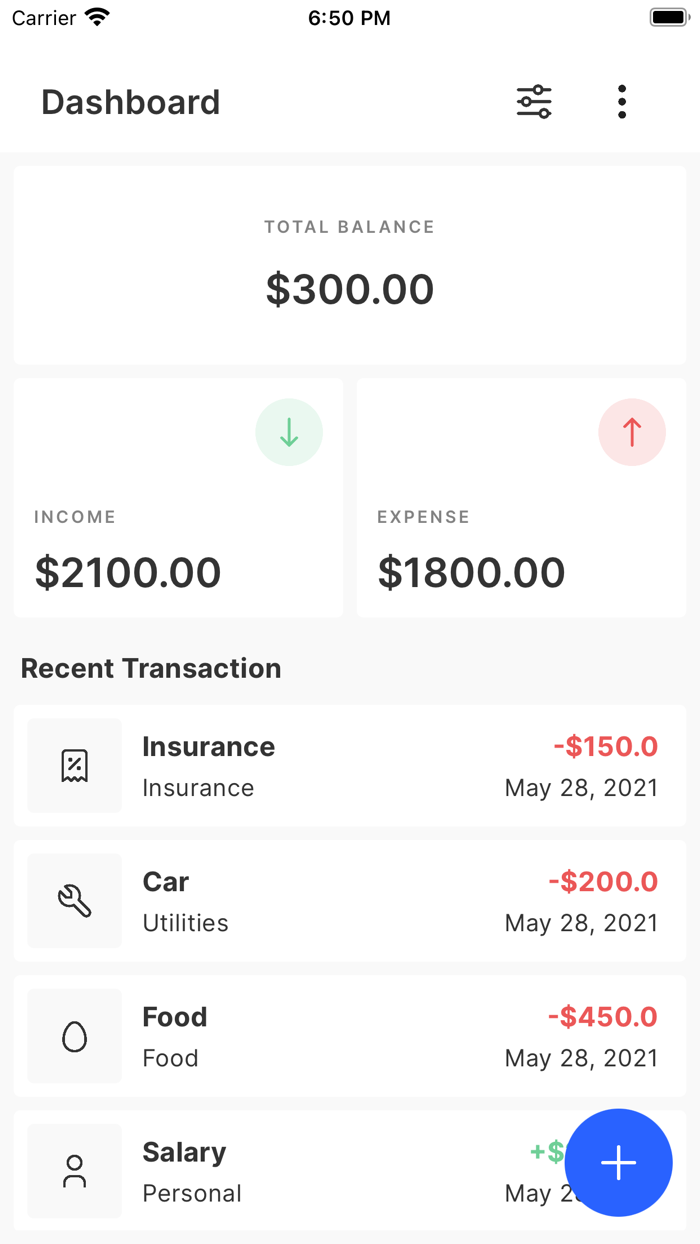Click the person icon beside Salary
The width and height of the screenshot is (700, 1244).
click(74, 1170)
